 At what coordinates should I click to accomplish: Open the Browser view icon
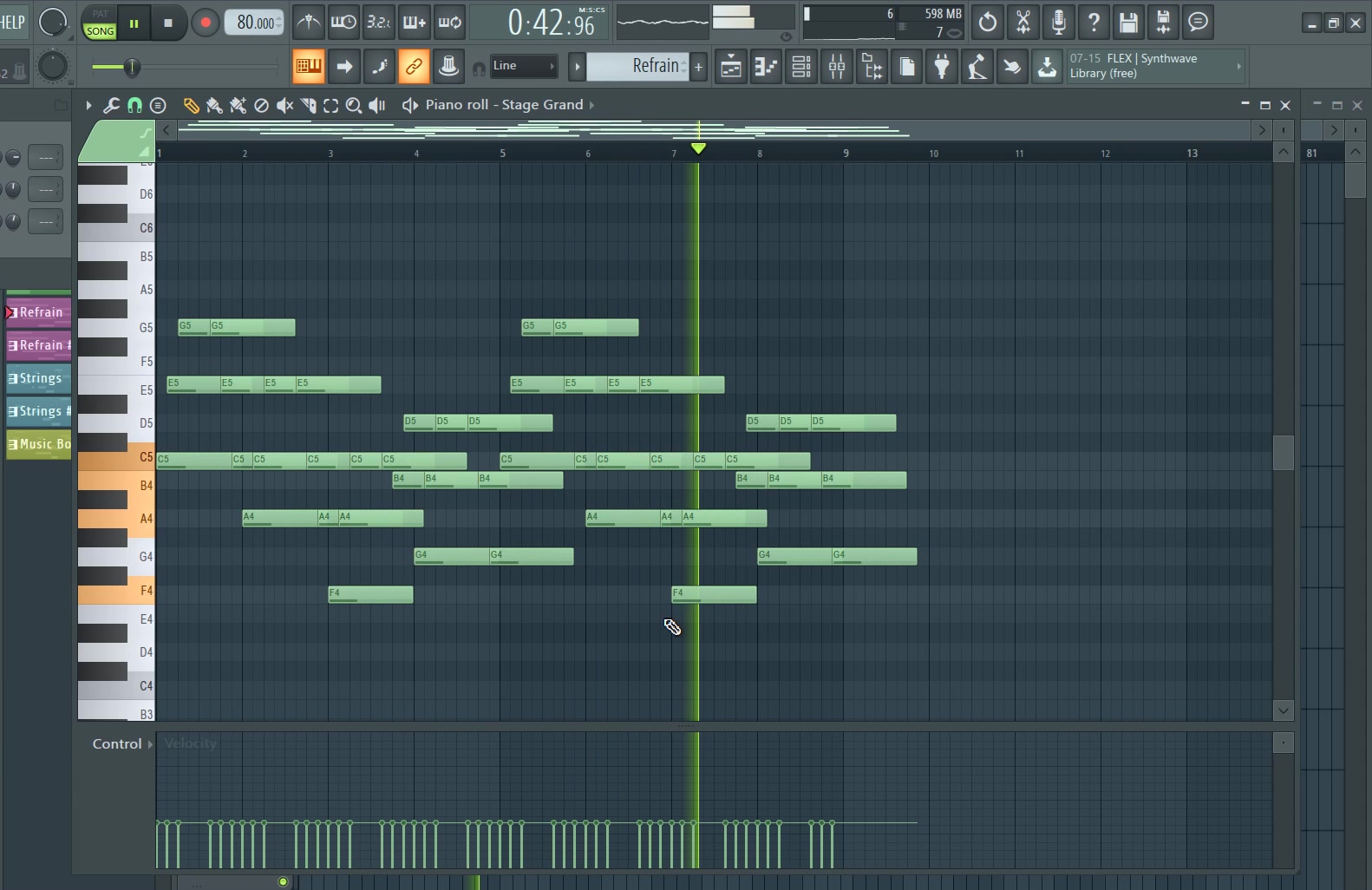coord(872,67)
